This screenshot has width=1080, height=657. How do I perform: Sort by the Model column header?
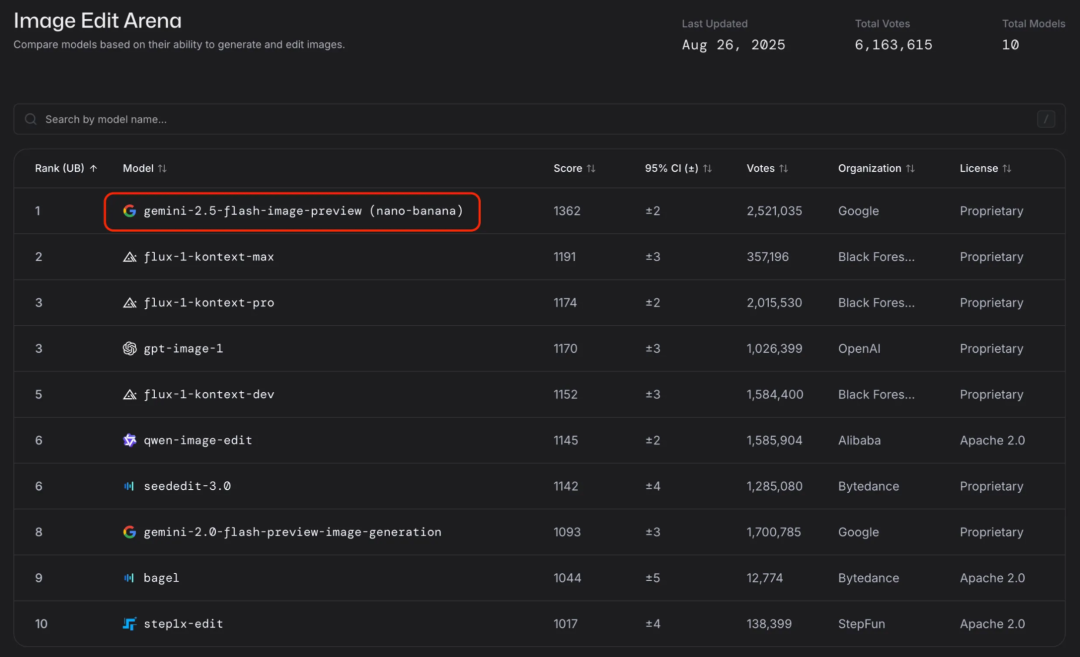click(x=145, y=169)
